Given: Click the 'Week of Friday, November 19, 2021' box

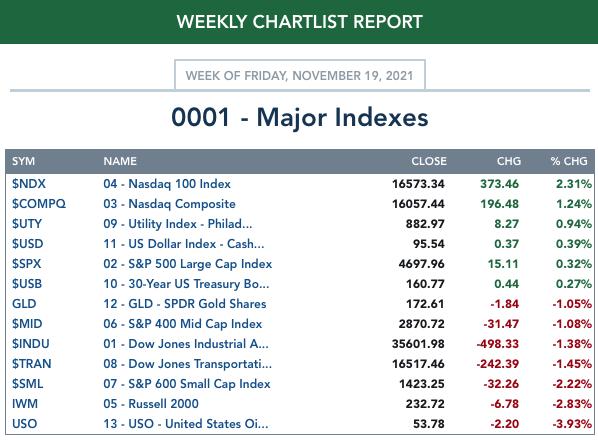Looking at the screenshot, I should tap(300, 75).
